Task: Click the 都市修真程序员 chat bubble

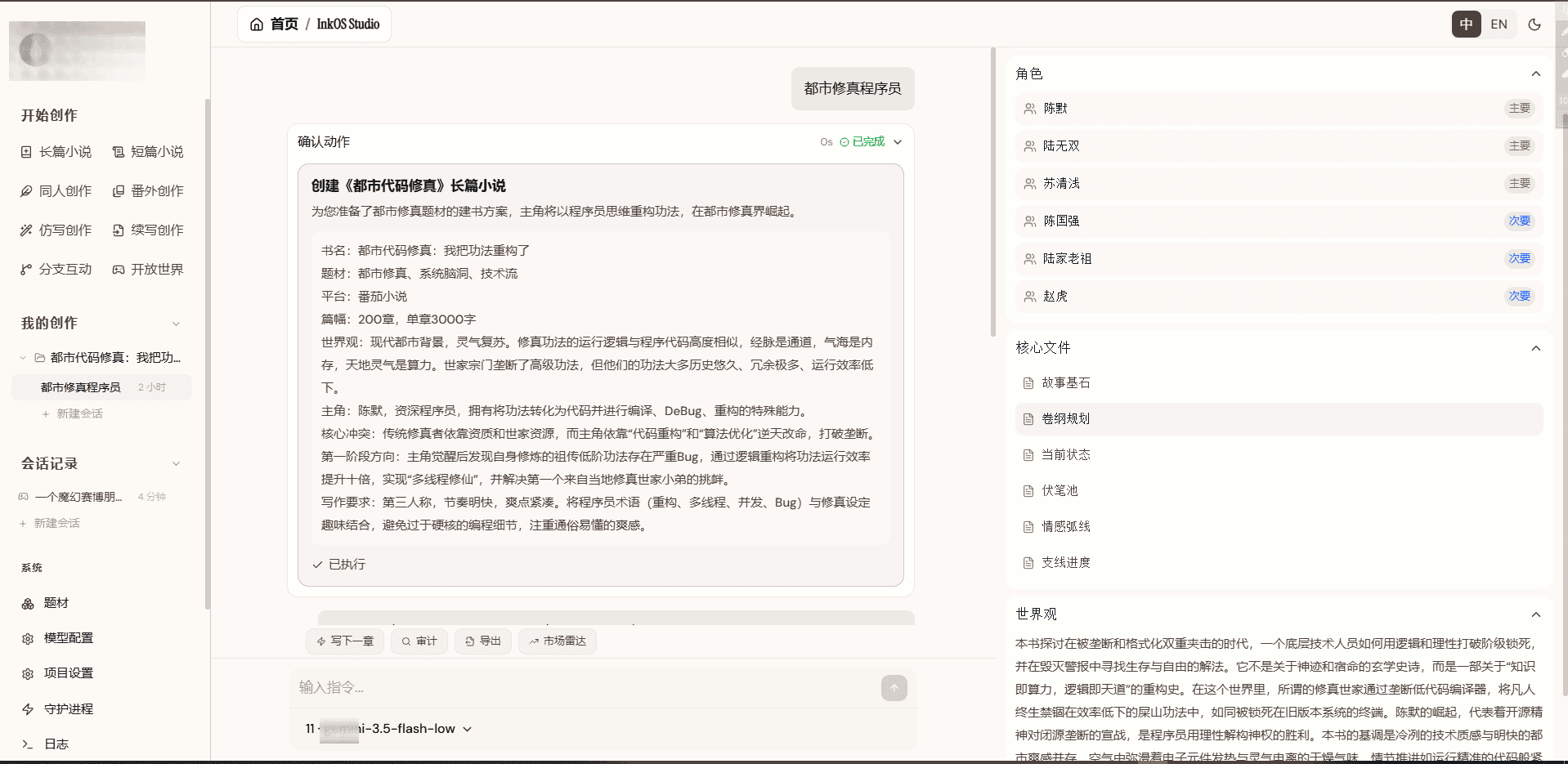Action: coord(853,89)
